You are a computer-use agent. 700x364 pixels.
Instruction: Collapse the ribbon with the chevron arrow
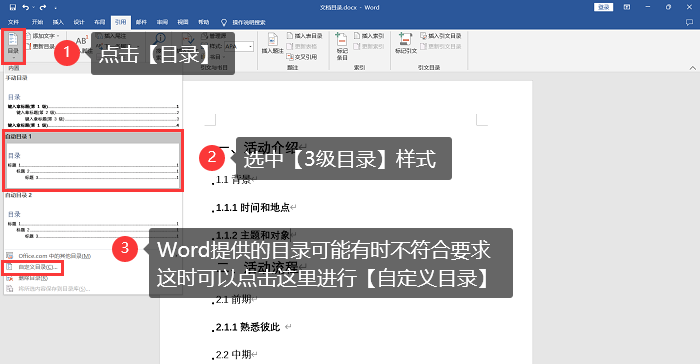(x=692, y=68)
